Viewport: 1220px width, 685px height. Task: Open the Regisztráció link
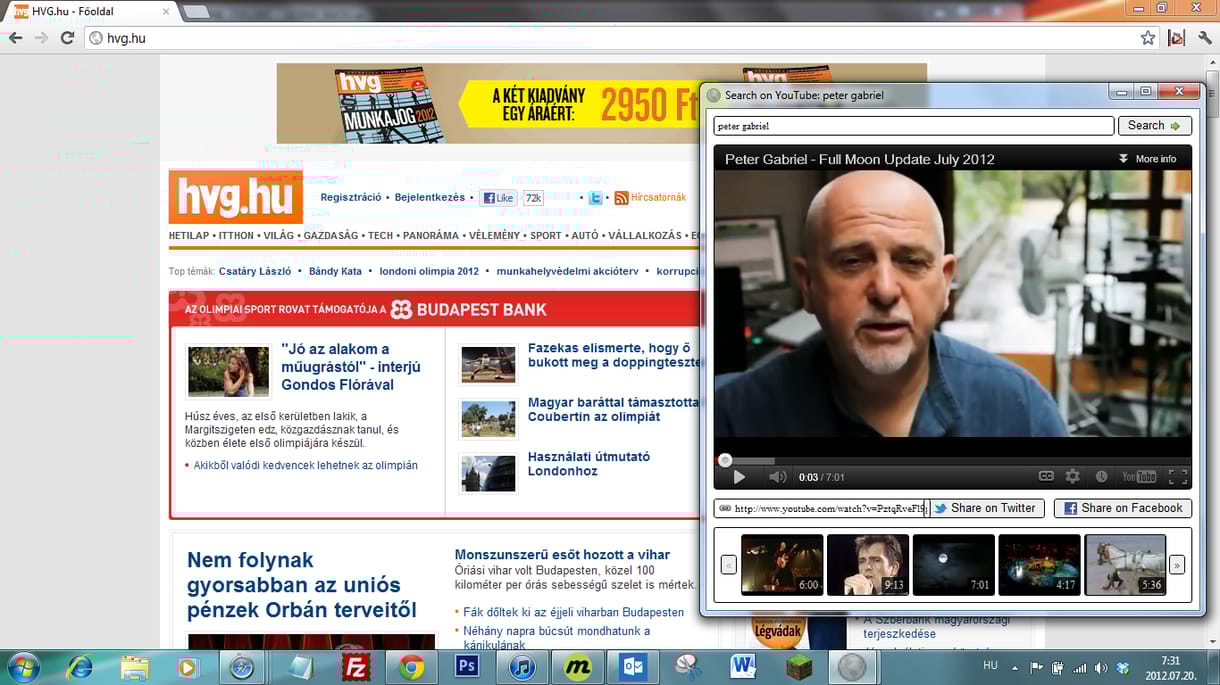pos(351,197)
